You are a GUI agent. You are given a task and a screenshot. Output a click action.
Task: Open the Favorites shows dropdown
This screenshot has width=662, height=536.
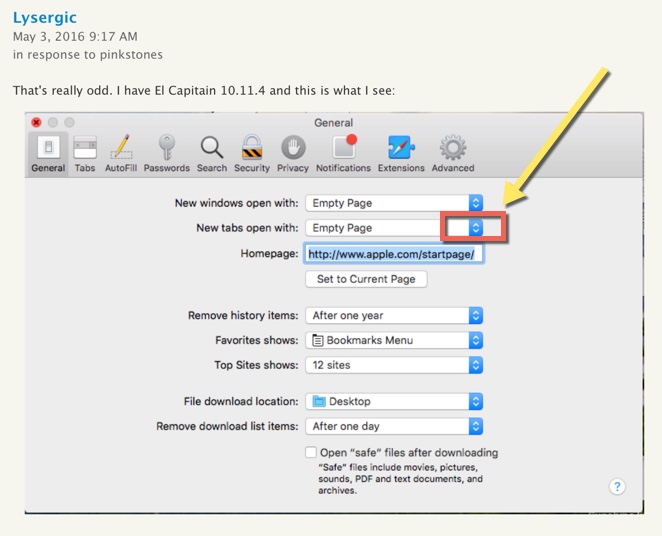pos(394,340)
